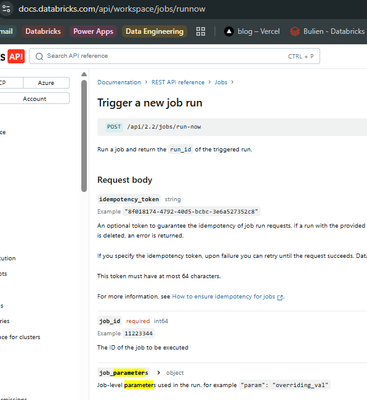Click the Databricks red stack favicon
This screenshot has height=400, width=367.
tap(295, 31)
